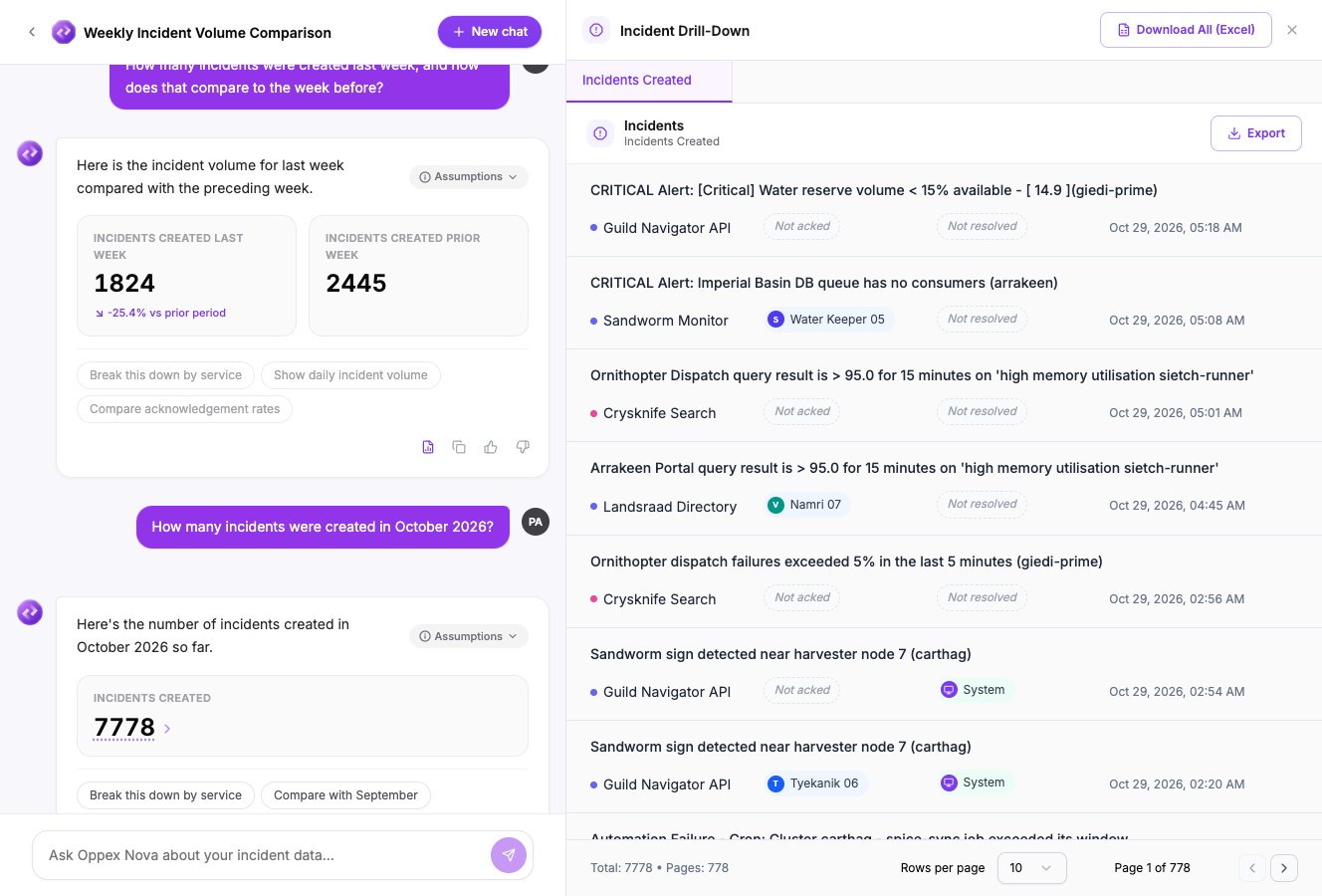Expand Assumptions for the last week answer

(x=468, y=177)
